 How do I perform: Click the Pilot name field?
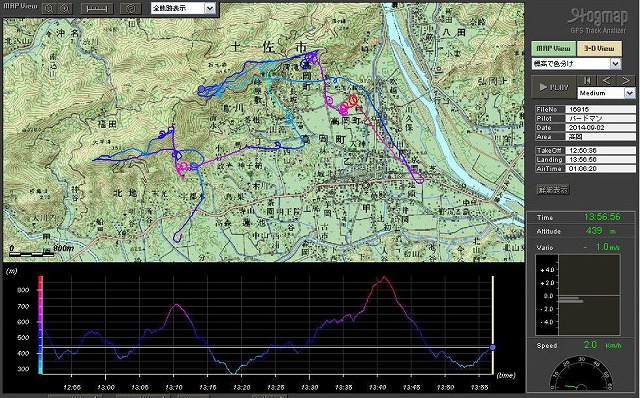click(600, 118)
